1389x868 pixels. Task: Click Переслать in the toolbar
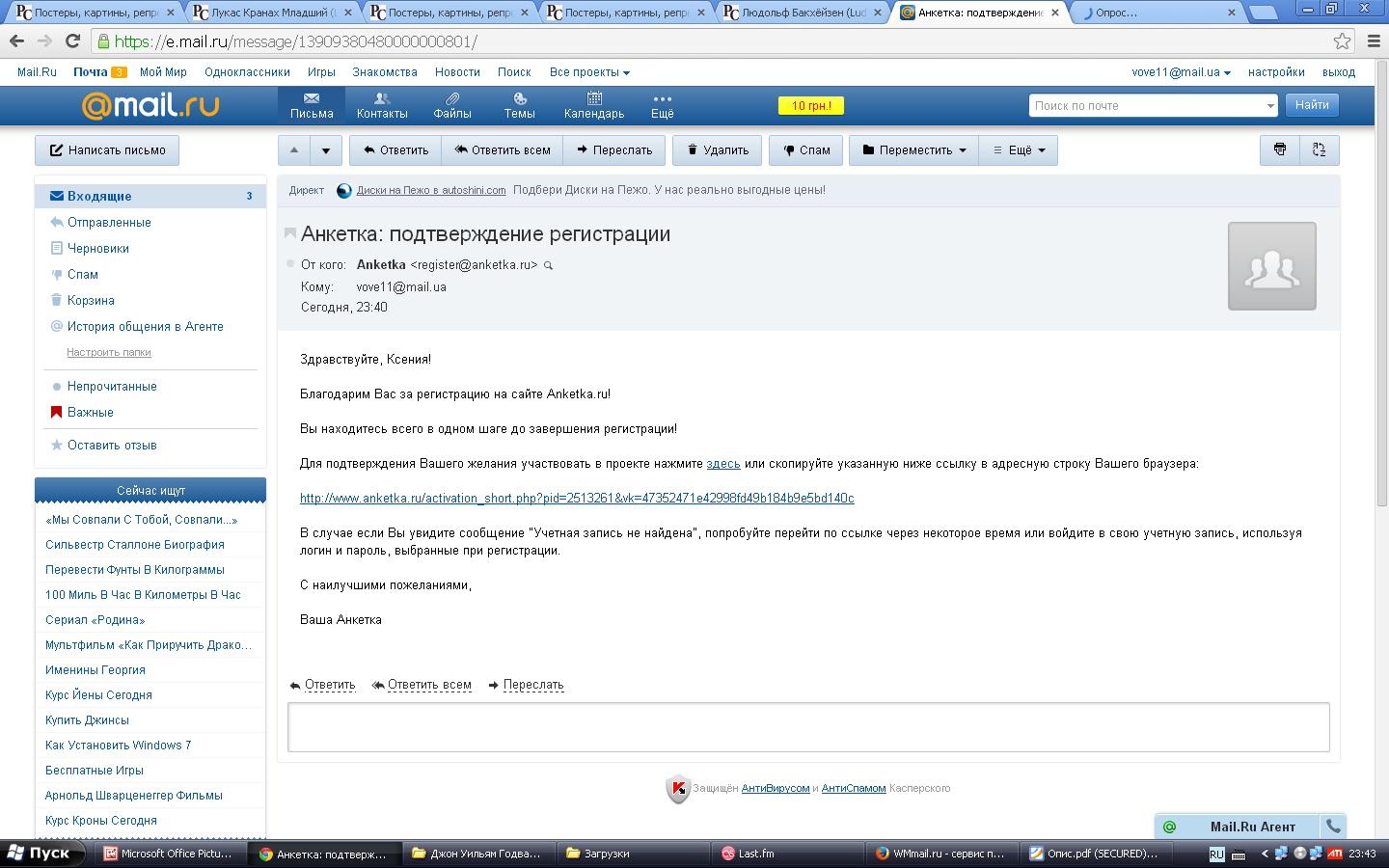pyautogui.click(x=614, y=149)
